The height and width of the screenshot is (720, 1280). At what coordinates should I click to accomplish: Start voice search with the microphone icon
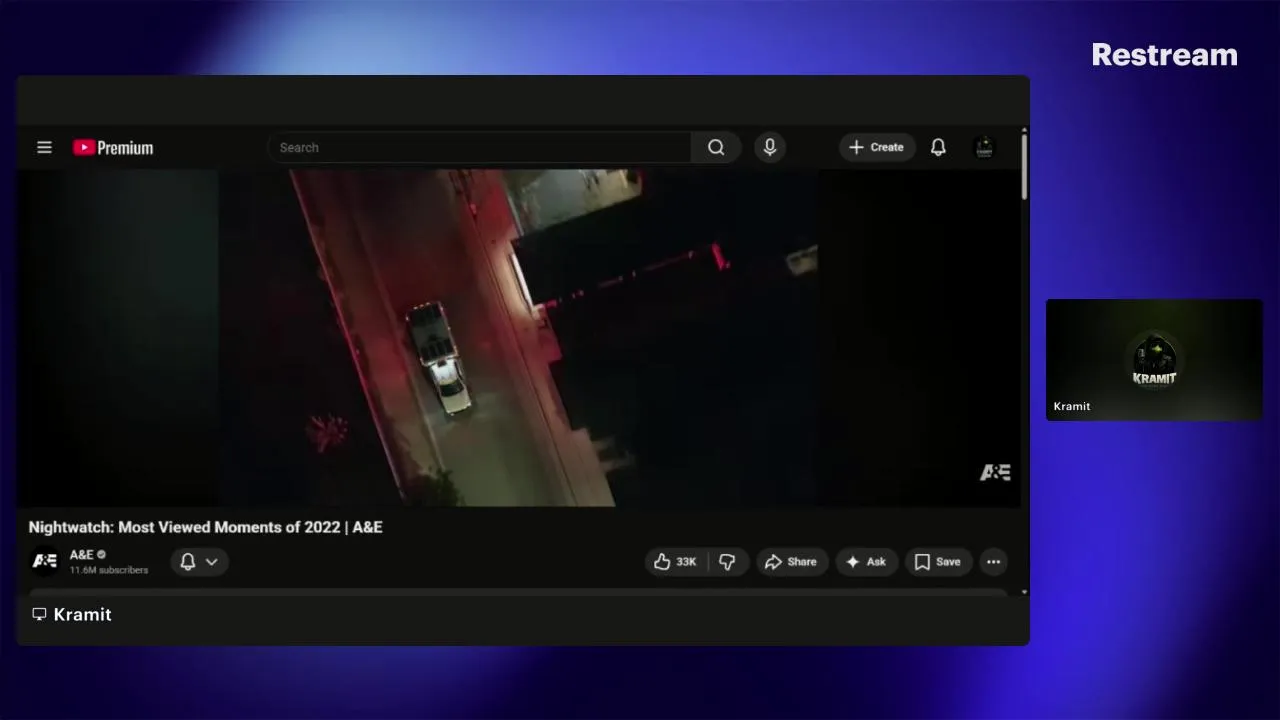(x=770, y=147)
